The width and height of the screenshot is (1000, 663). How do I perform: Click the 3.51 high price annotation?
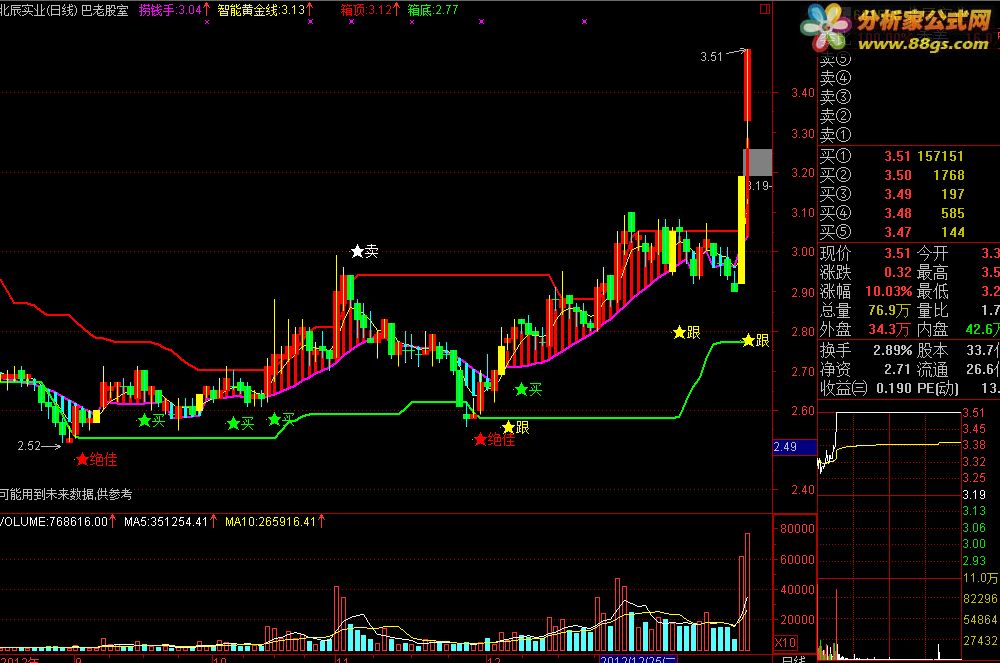click(x=711, y=57)
